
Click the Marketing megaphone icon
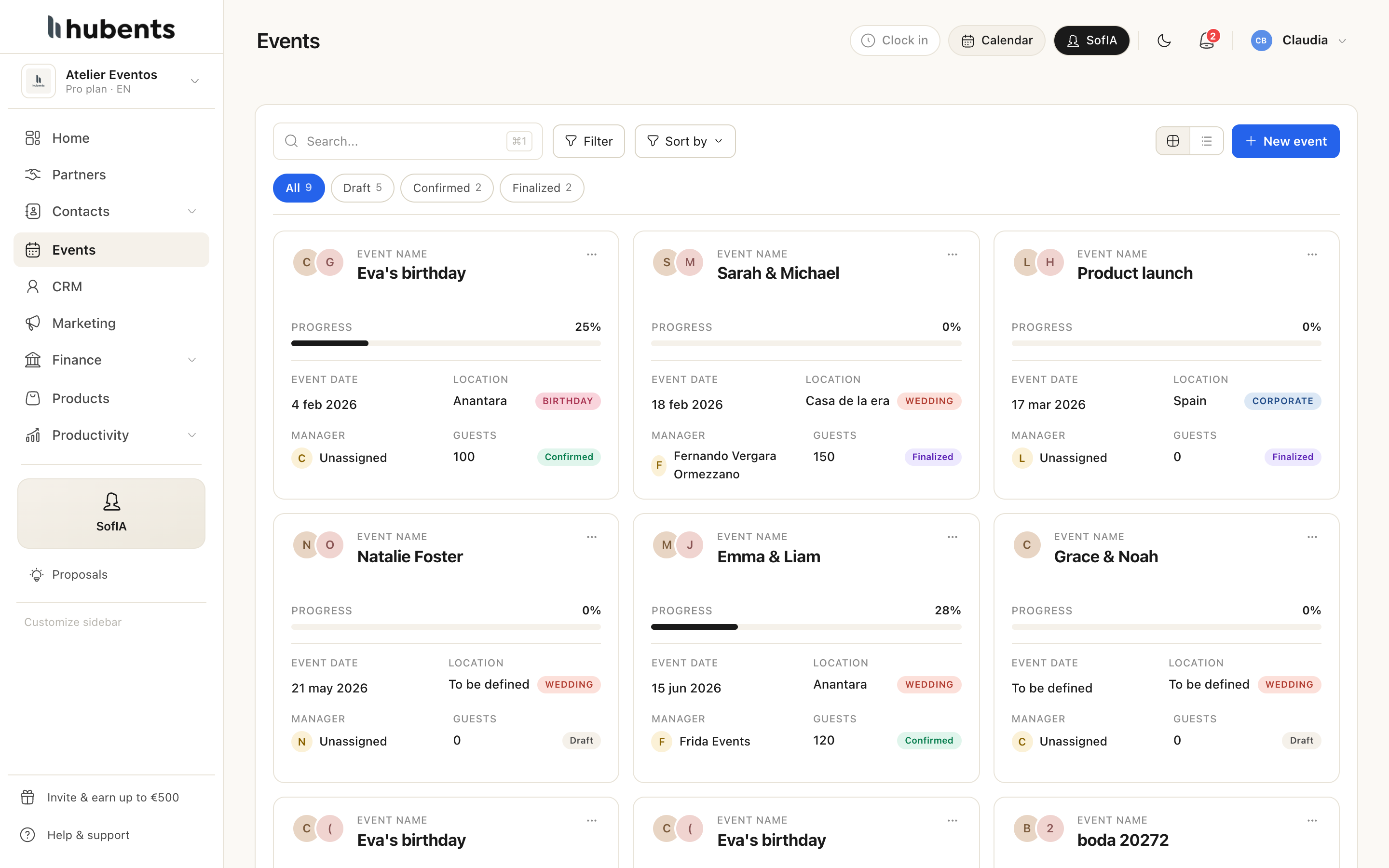tap(33, 323)
